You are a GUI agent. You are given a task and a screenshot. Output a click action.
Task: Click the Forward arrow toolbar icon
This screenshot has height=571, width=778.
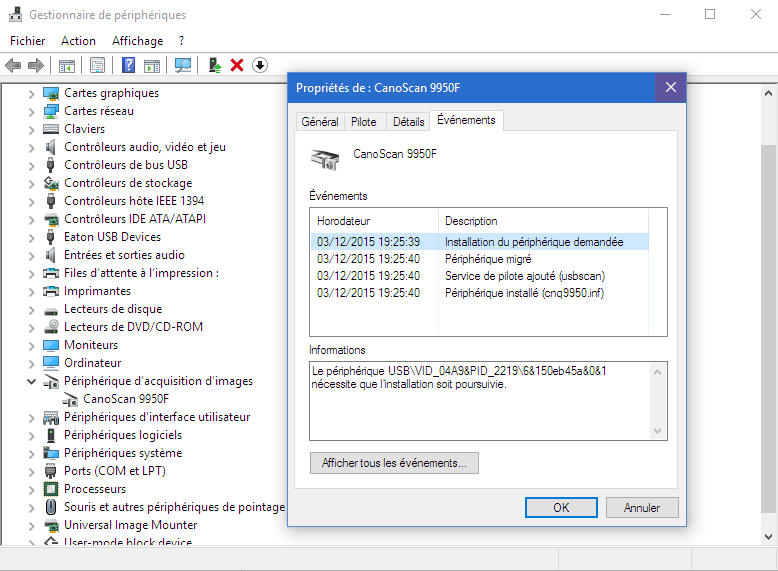pos(36,65)
